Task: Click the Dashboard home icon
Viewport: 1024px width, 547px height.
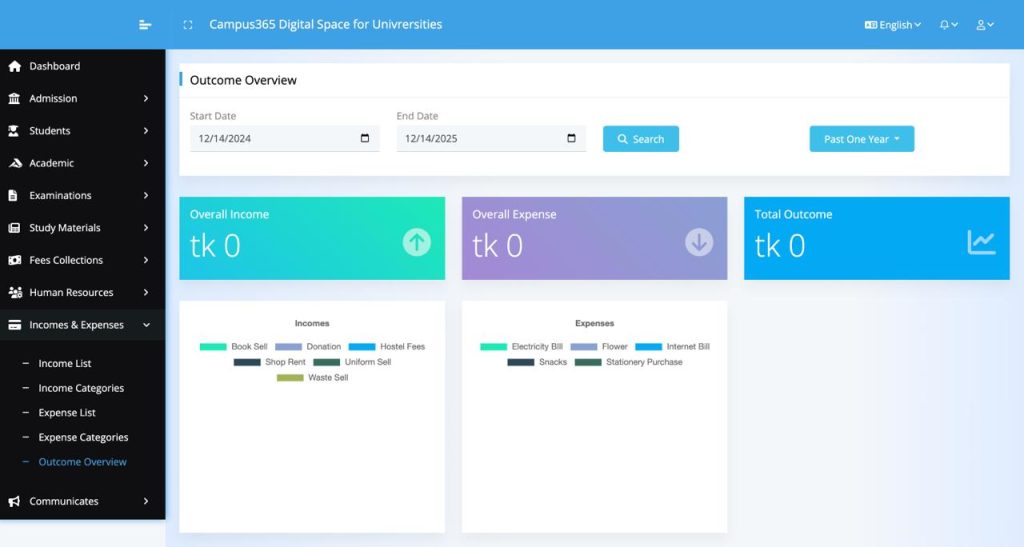Action: 15,66
